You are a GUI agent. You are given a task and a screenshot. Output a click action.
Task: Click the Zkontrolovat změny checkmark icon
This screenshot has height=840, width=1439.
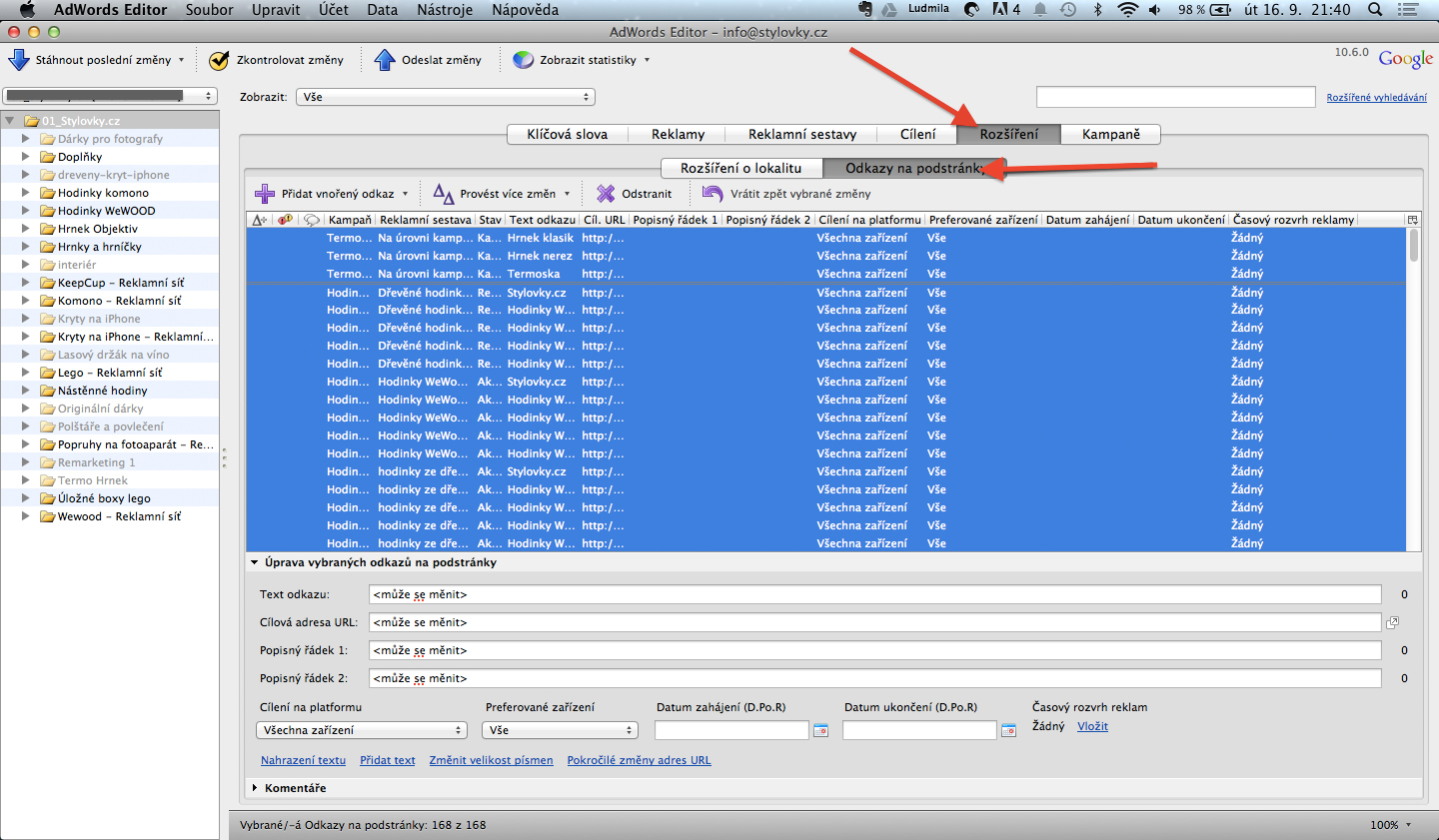219,60
